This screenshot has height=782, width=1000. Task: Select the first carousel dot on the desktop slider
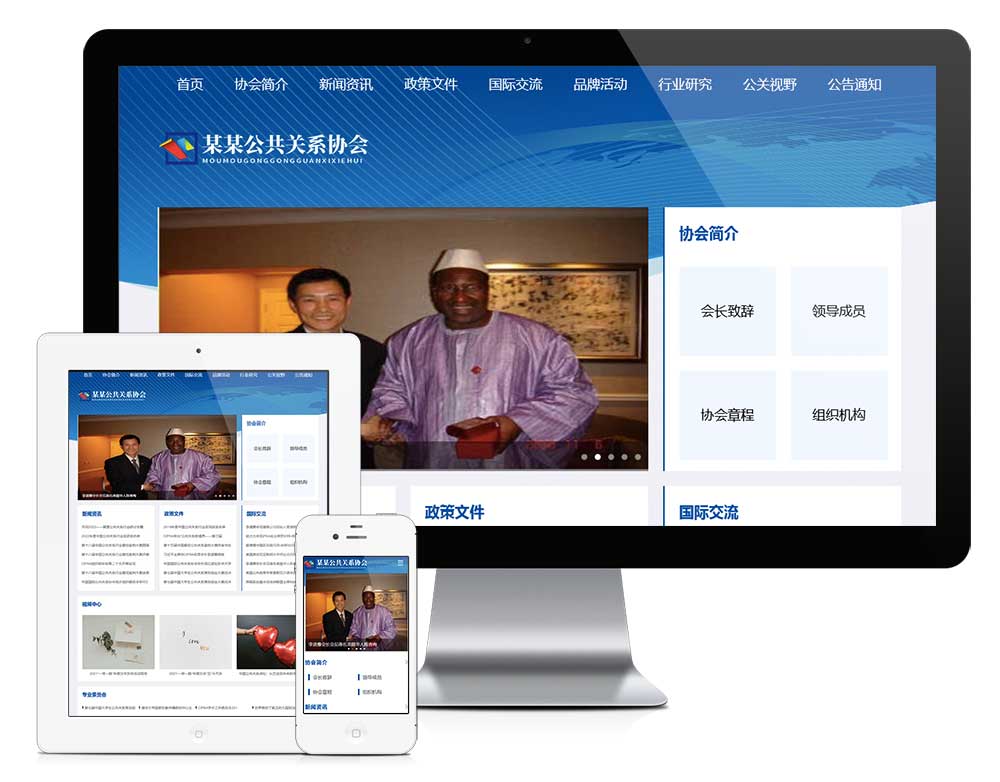[x=585, y=457]
